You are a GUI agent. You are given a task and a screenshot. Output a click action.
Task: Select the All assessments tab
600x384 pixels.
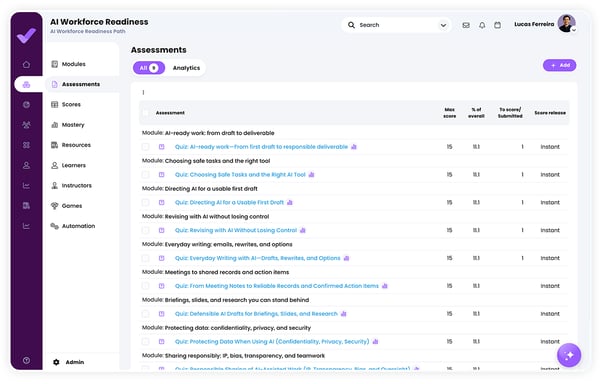(x=149, y=68)
